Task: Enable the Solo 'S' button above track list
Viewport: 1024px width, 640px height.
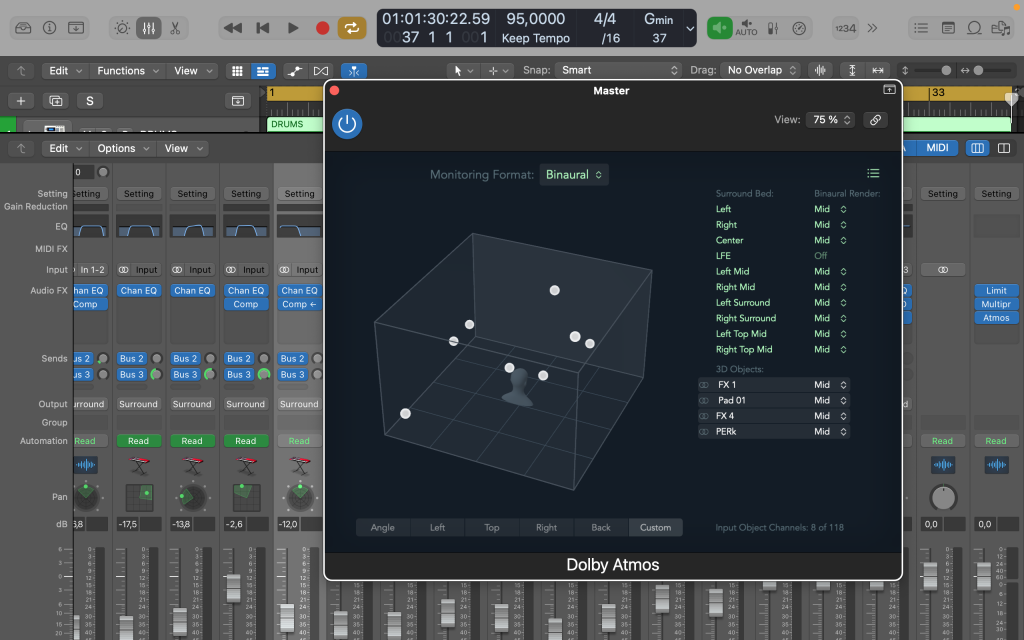Action: pos(89,101)
